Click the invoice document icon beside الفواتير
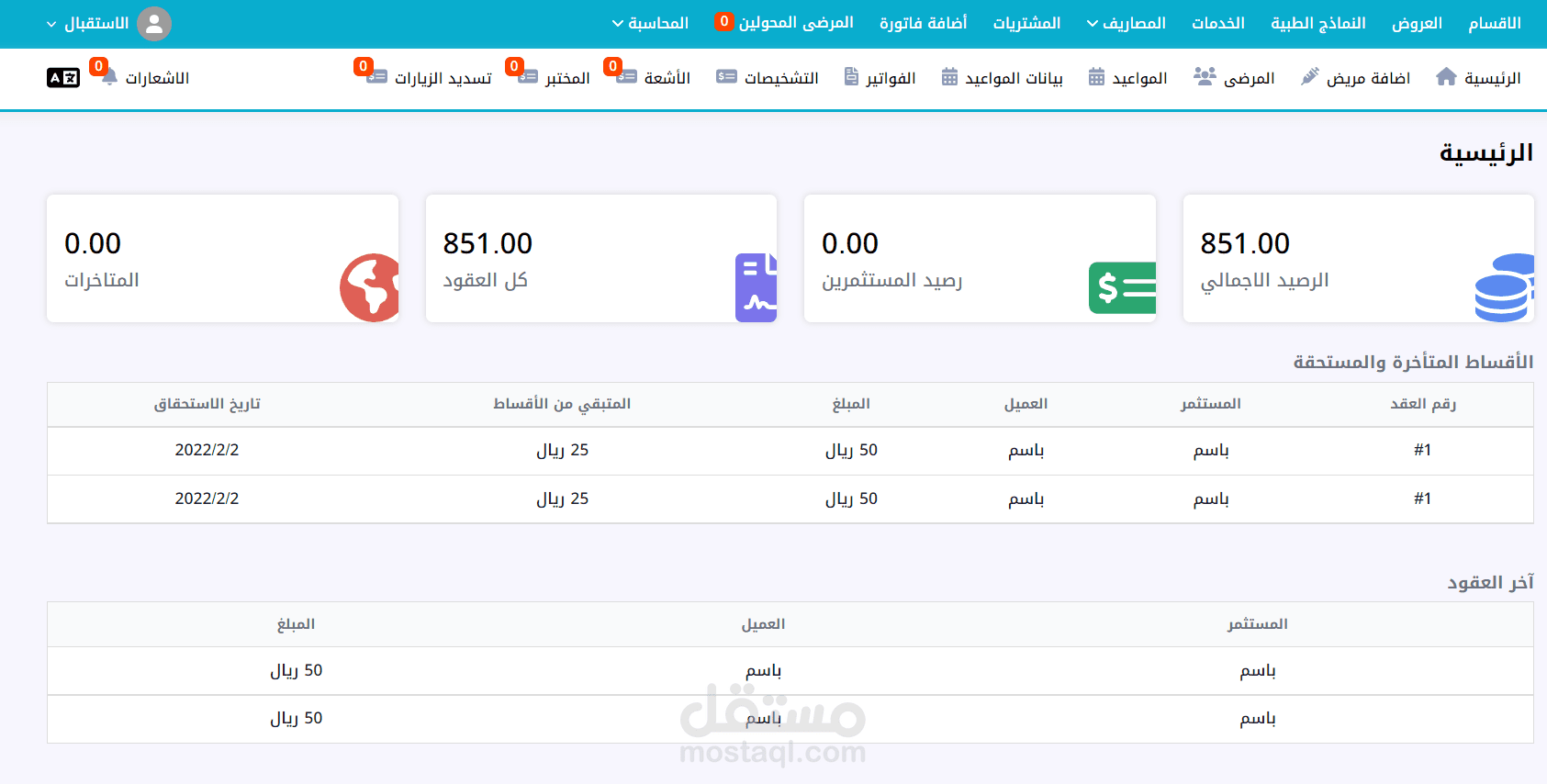This screenshot has width=1547, height=784. (851, 77)
